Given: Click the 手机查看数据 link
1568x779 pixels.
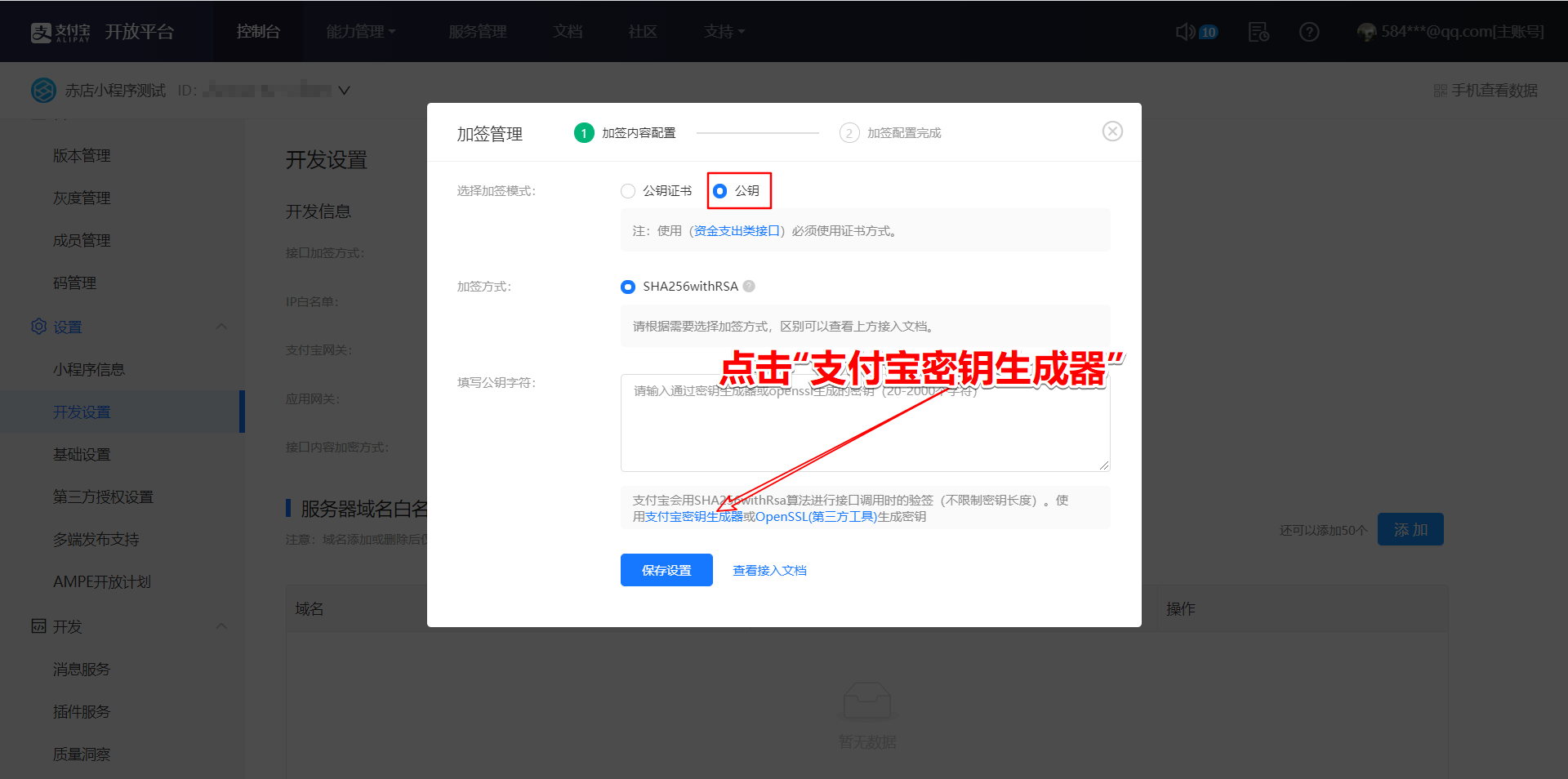Looking at the screenshot, I should [1494, 91].
